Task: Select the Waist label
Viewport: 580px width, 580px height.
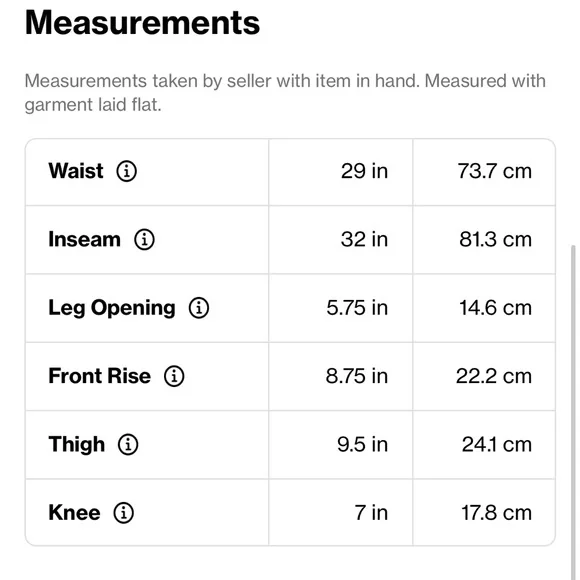Action: [76, 171]
